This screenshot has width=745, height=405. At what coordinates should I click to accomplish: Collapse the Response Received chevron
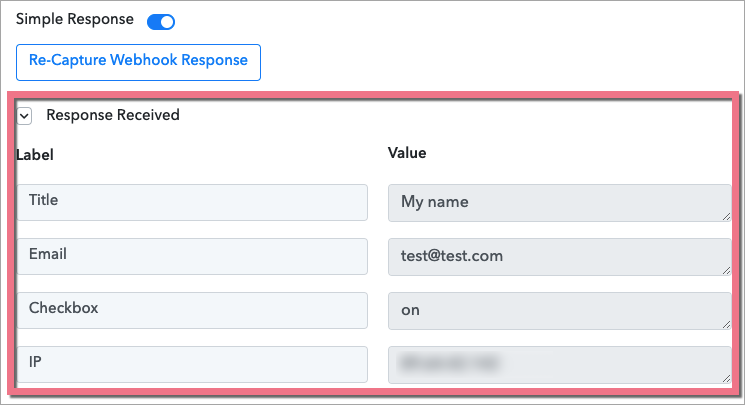coord(25,116)
